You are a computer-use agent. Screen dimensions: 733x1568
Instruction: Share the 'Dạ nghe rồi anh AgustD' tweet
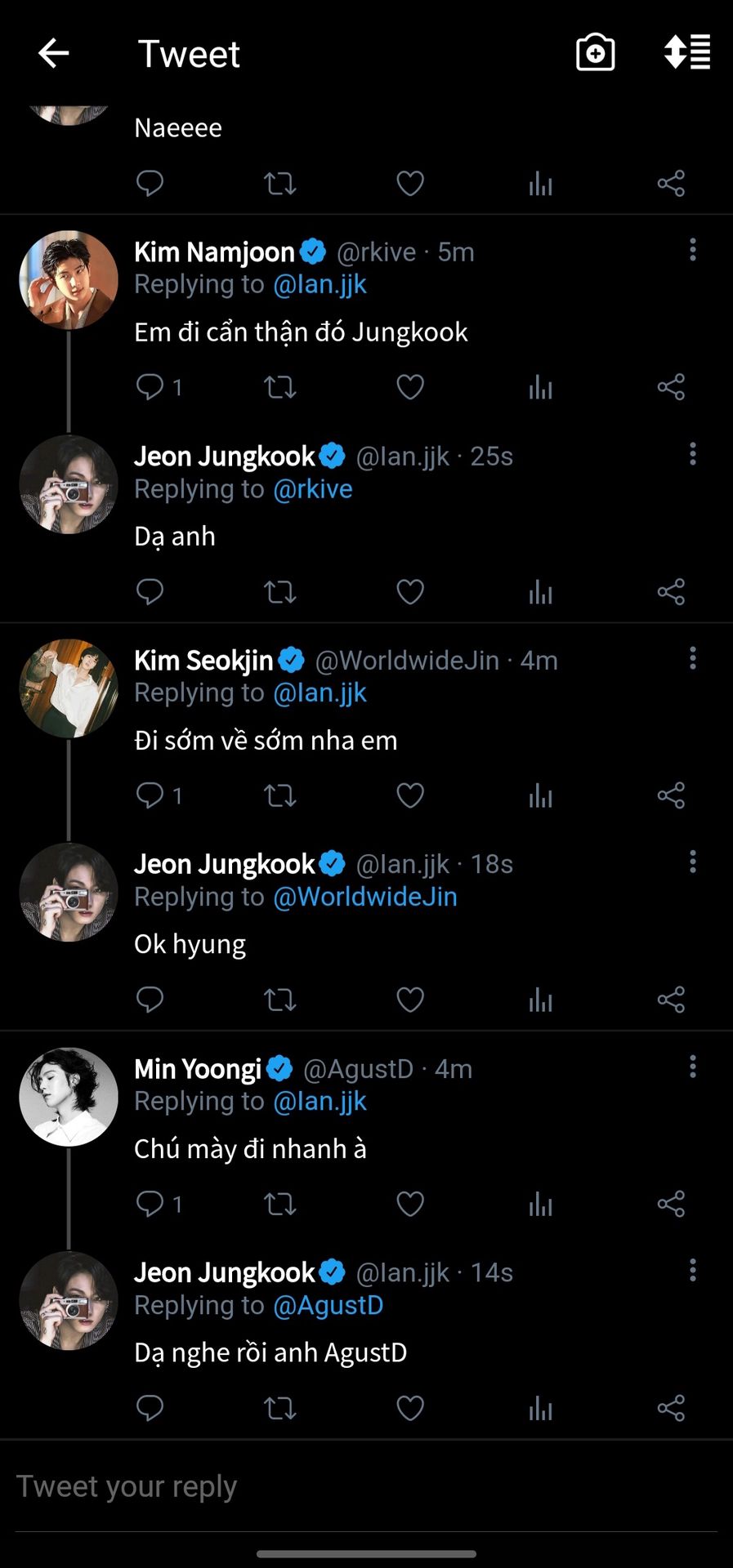pos(671,1407)
